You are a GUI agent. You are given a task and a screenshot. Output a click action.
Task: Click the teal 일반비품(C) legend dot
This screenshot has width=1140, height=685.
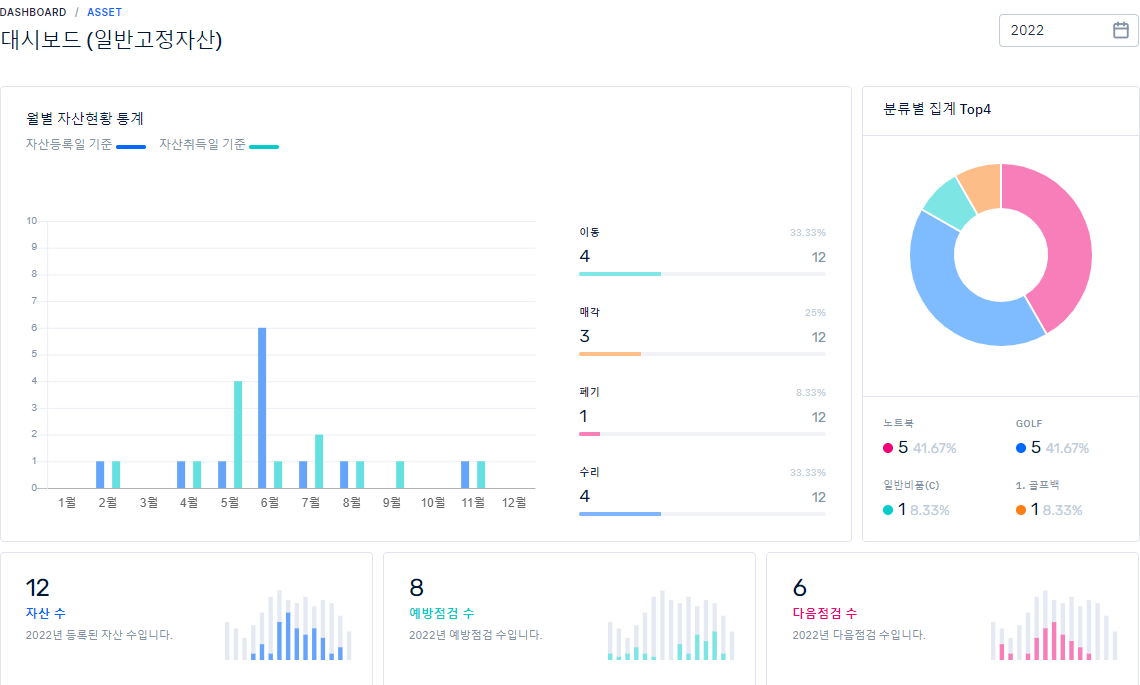(888, 510)
